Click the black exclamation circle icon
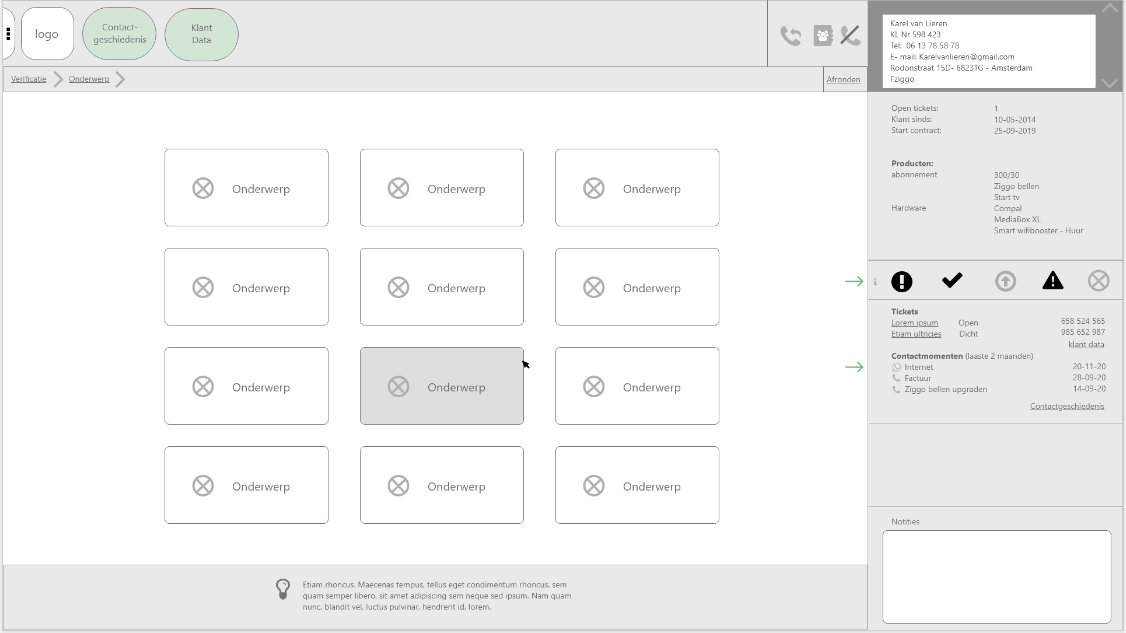 click(x=901, y=282)
